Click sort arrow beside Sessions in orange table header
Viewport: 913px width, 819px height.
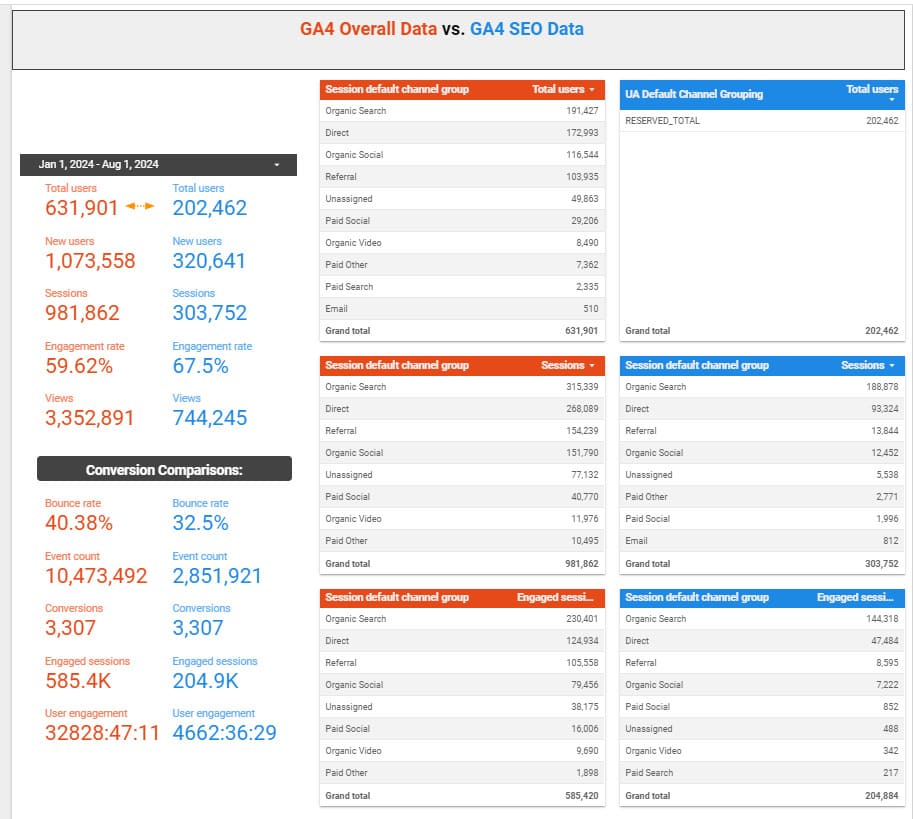click(592, 366)
